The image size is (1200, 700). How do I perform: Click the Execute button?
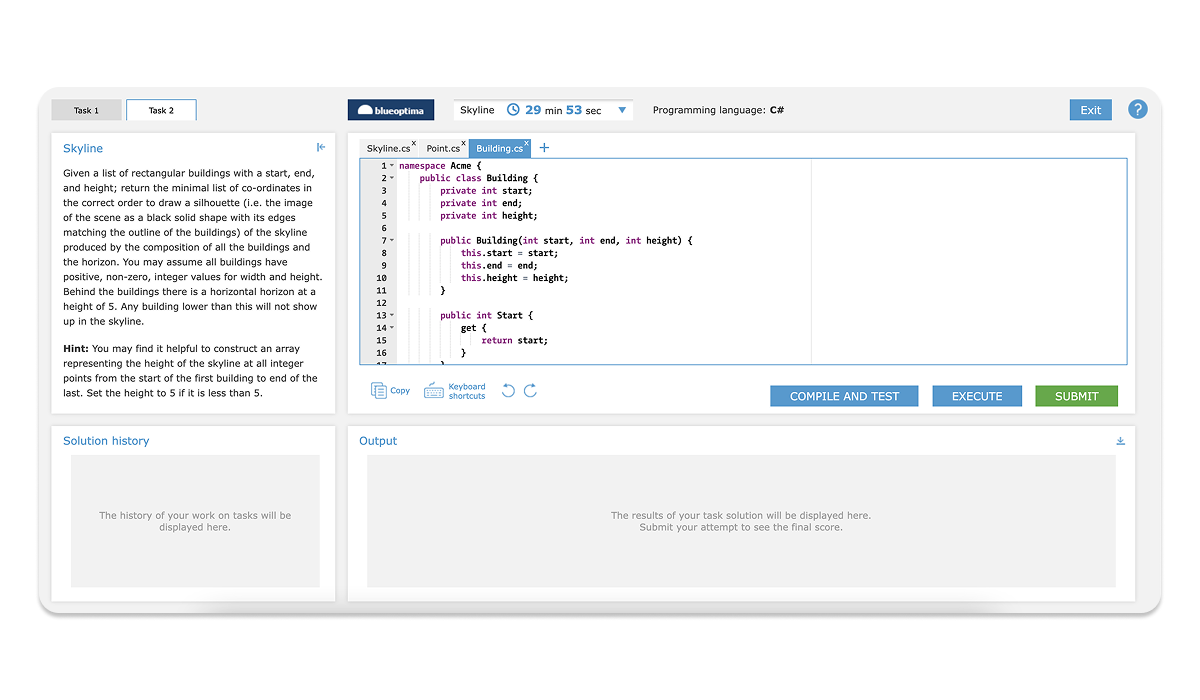coord(977,396)
